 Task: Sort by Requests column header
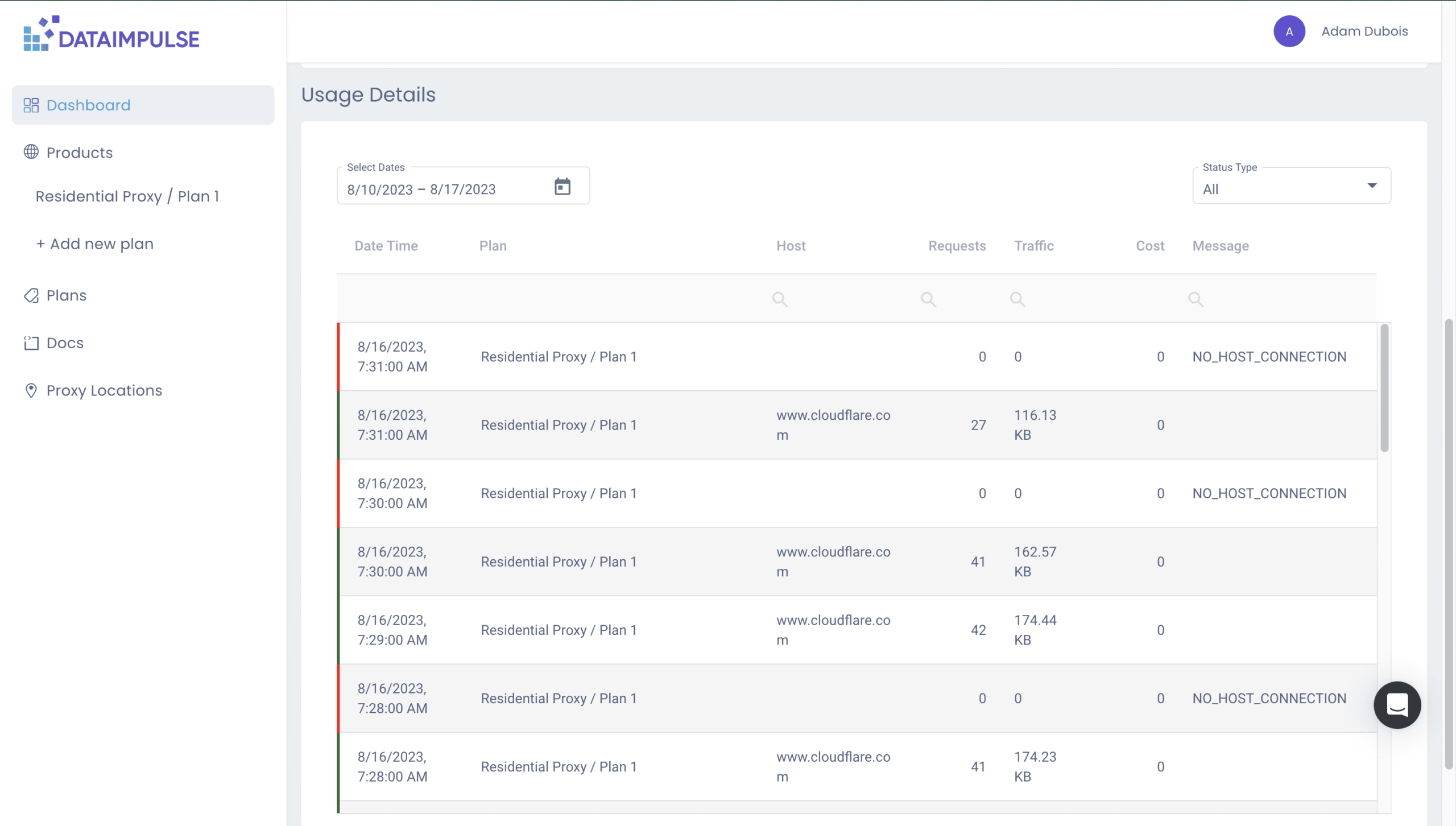(x=957, y=246)
